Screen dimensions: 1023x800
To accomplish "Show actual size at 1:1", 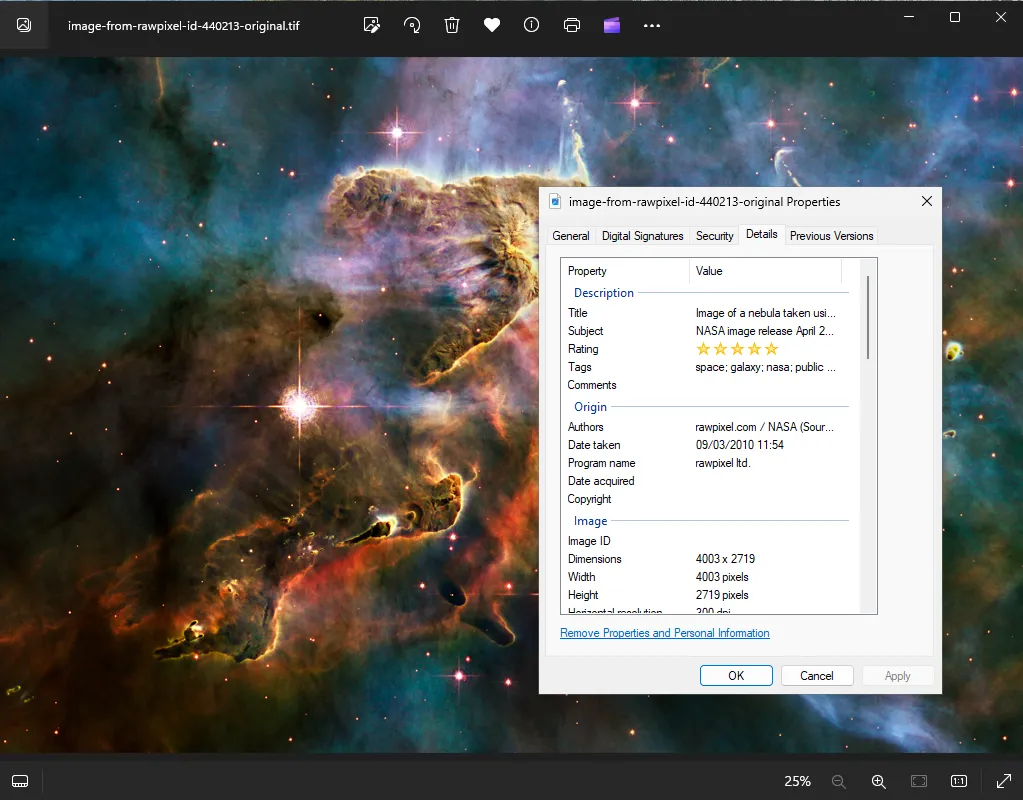I will pos(957,781).
